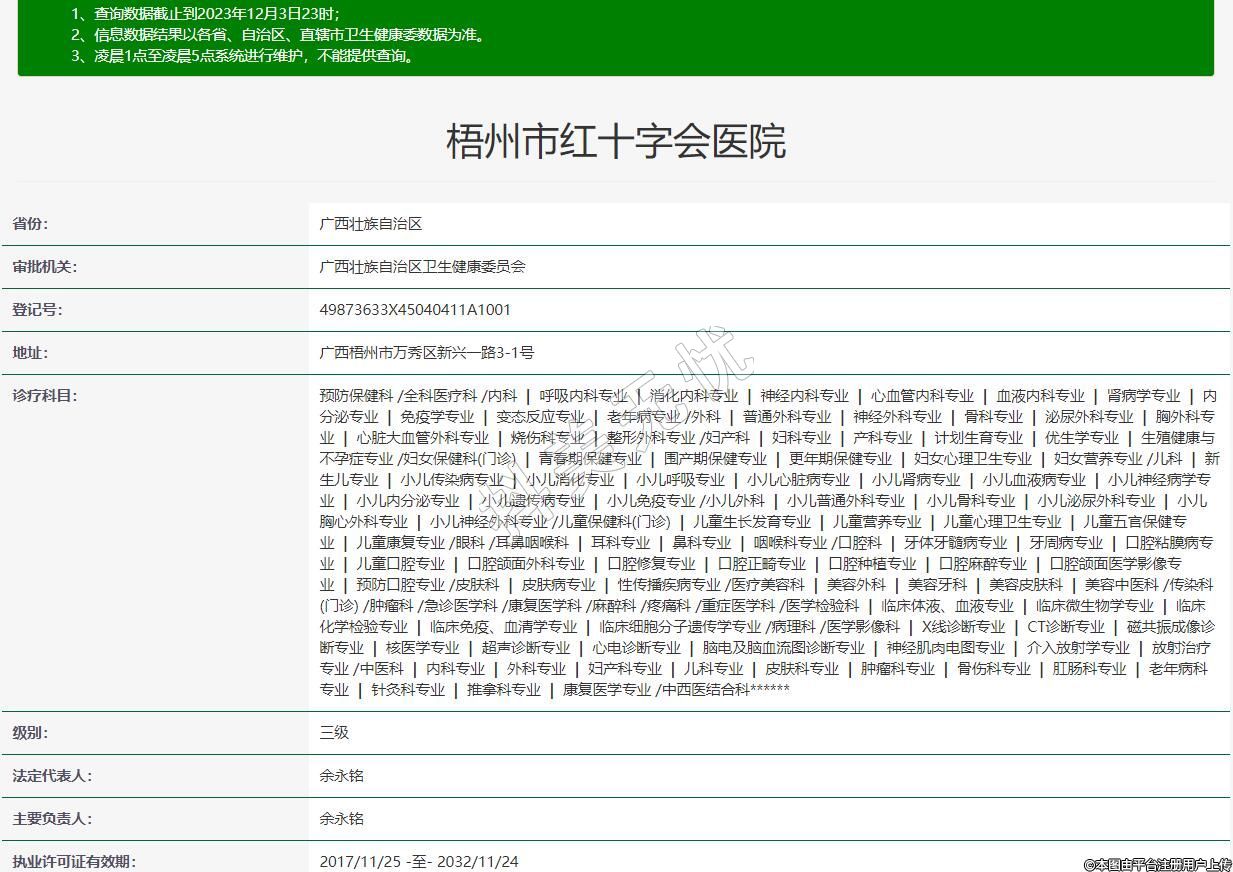The width and height of the screenshot is (1233, 872).
Task: Select the 省份 field label
Action: (30, 224)
